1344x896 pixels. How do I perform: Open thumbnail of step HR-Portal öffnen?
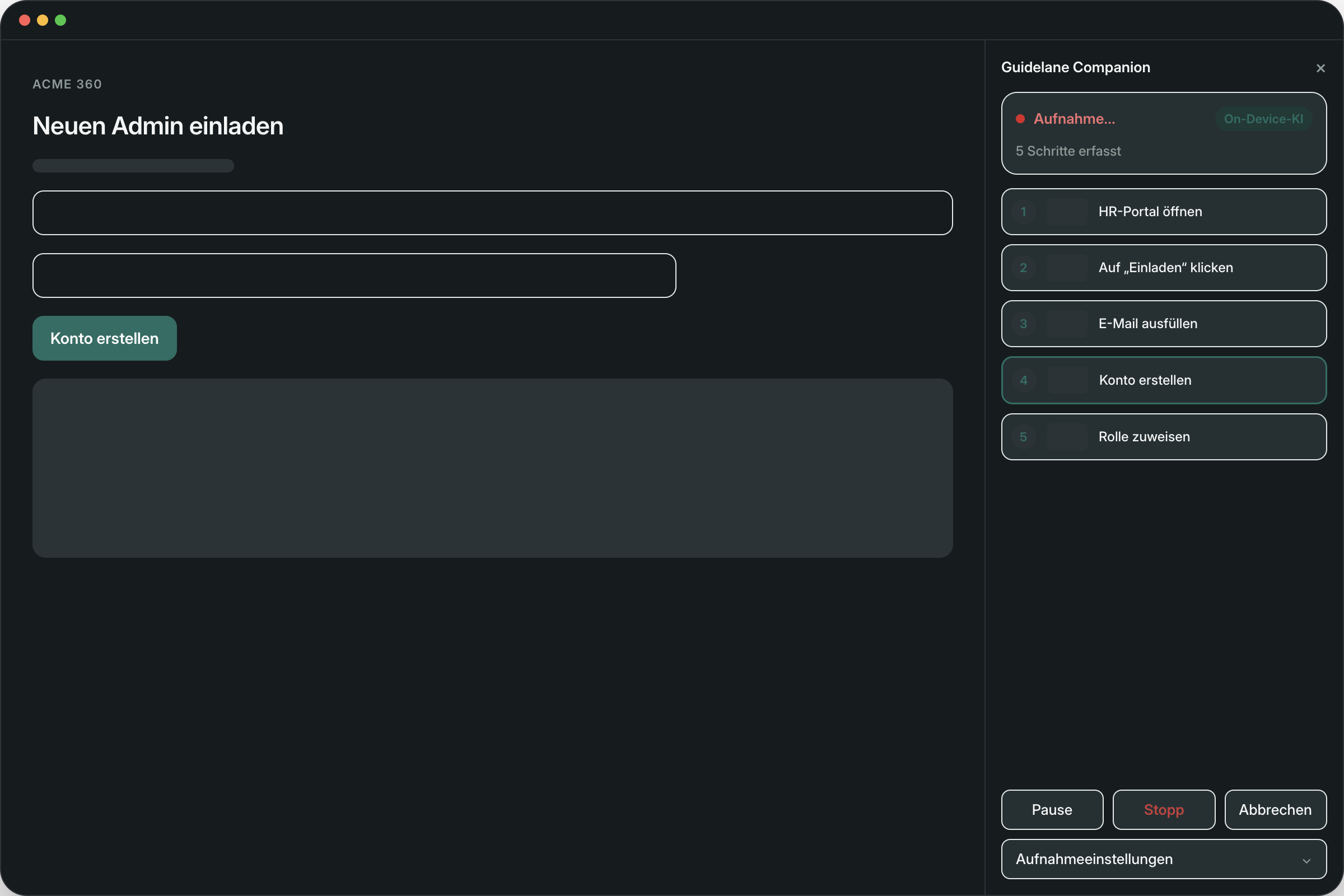click(1067, 212)
